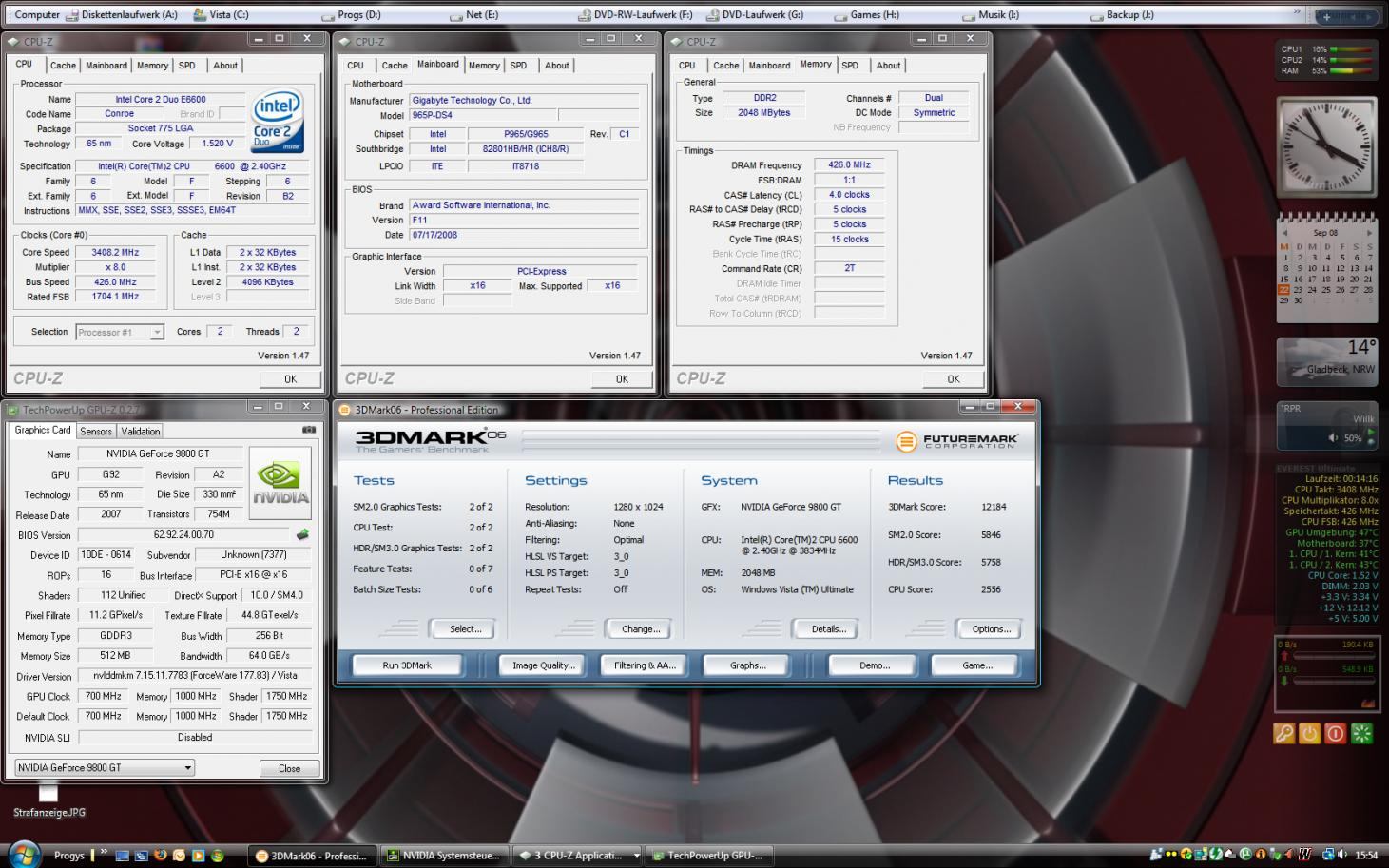Click the yellow standby power gadget icon
The image size is (1389, 868).
pos(1309,733)
